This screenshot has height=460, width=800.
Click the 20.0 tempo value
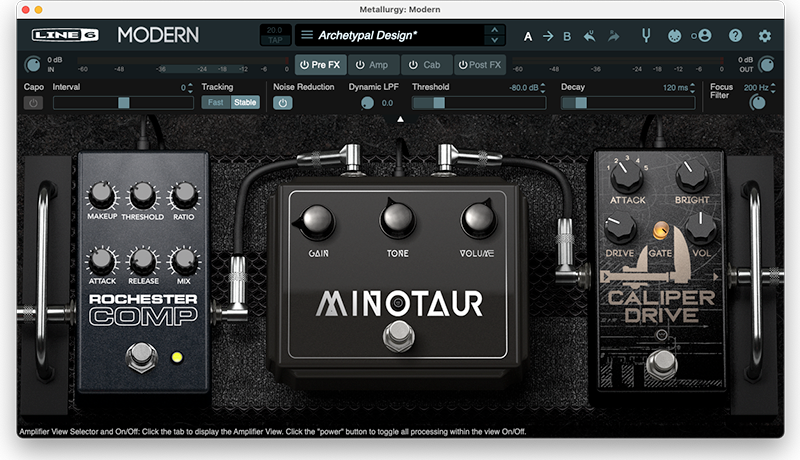[274, 30]
